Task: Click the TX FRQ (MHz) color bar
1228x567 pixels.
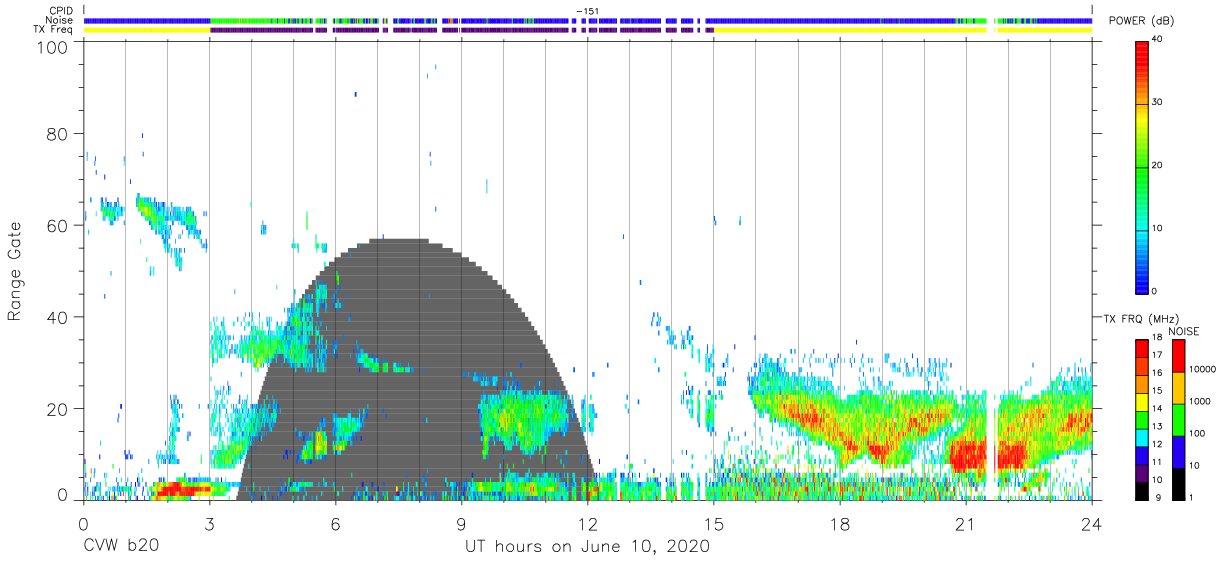Action: point(1142,418)
